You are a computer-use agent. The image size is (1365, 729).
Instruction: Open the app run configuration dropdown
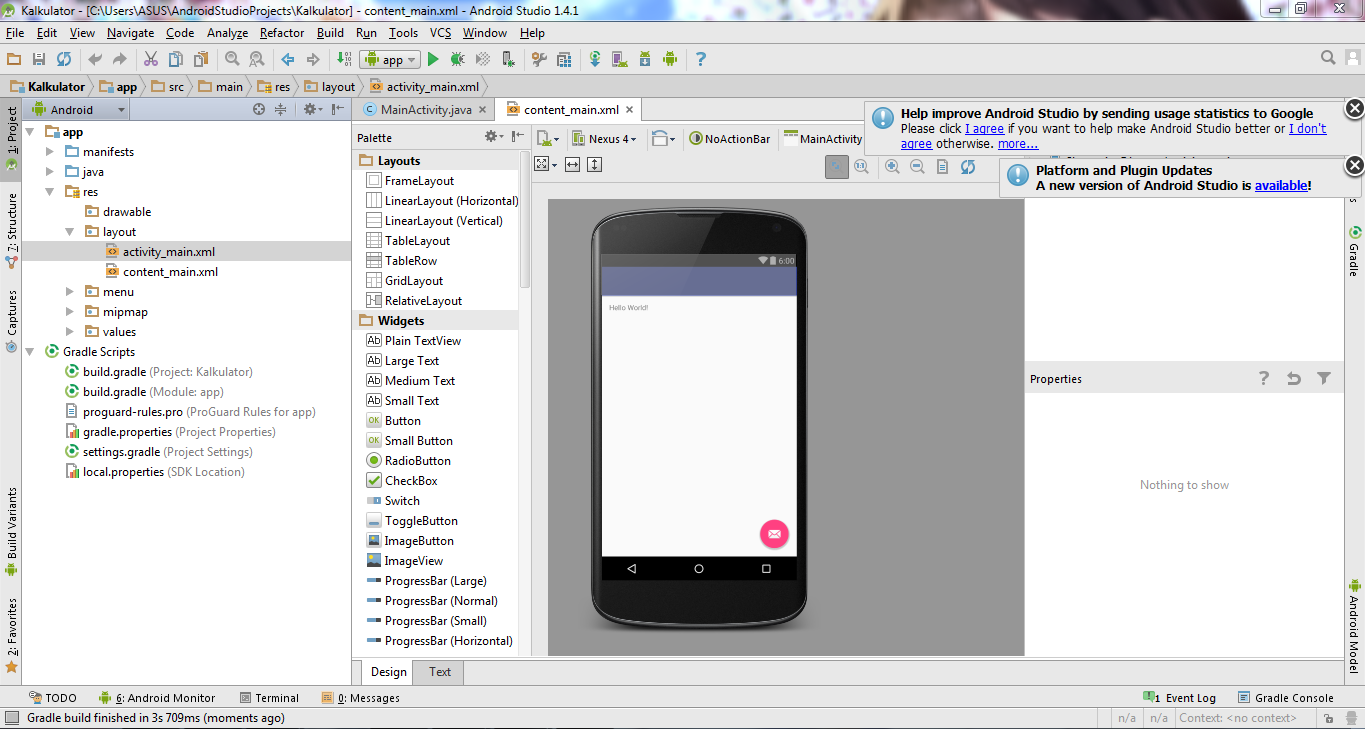[x=390, y=59]
